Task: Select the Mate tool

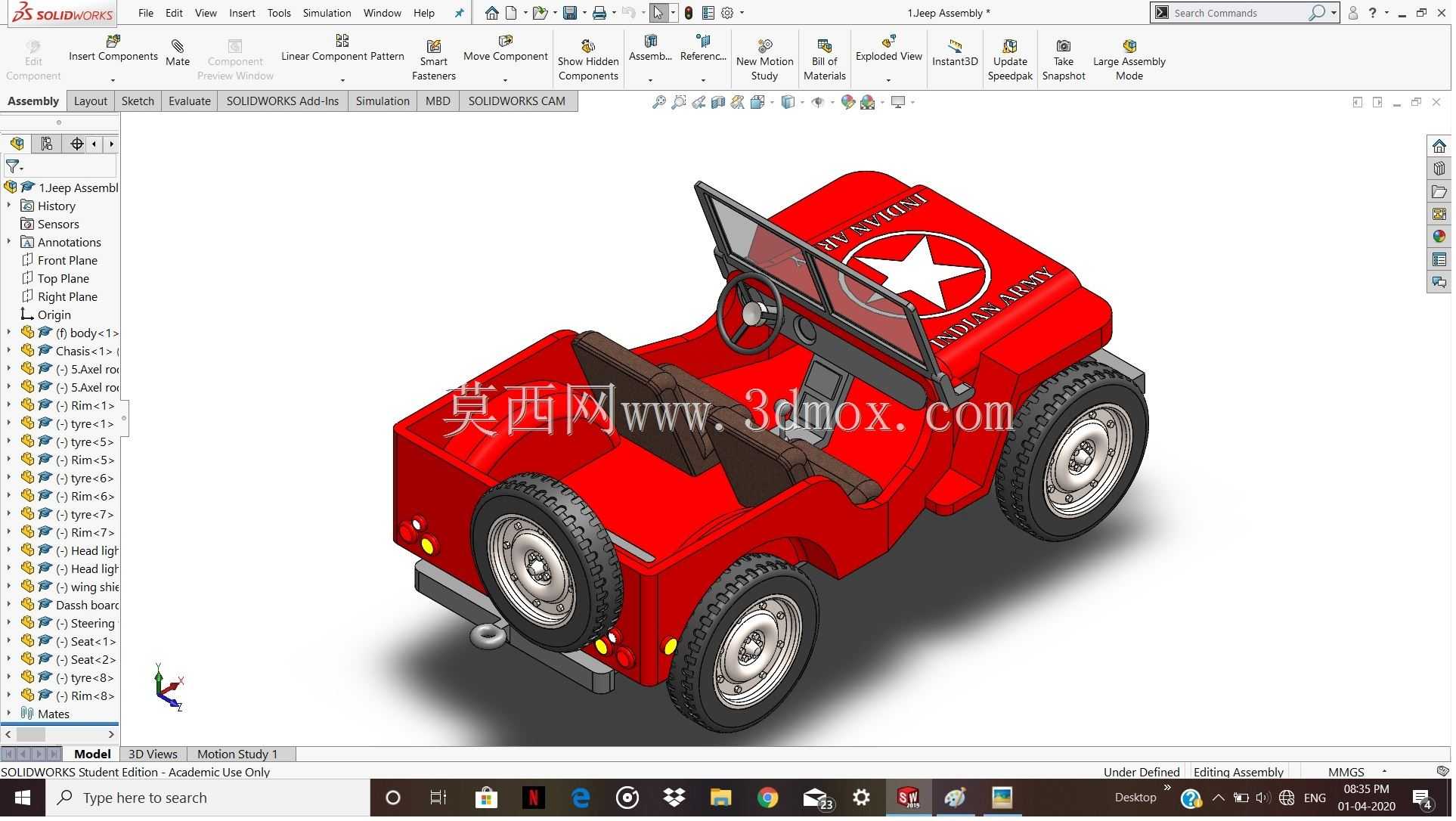Action: click(x=178, y=53)
